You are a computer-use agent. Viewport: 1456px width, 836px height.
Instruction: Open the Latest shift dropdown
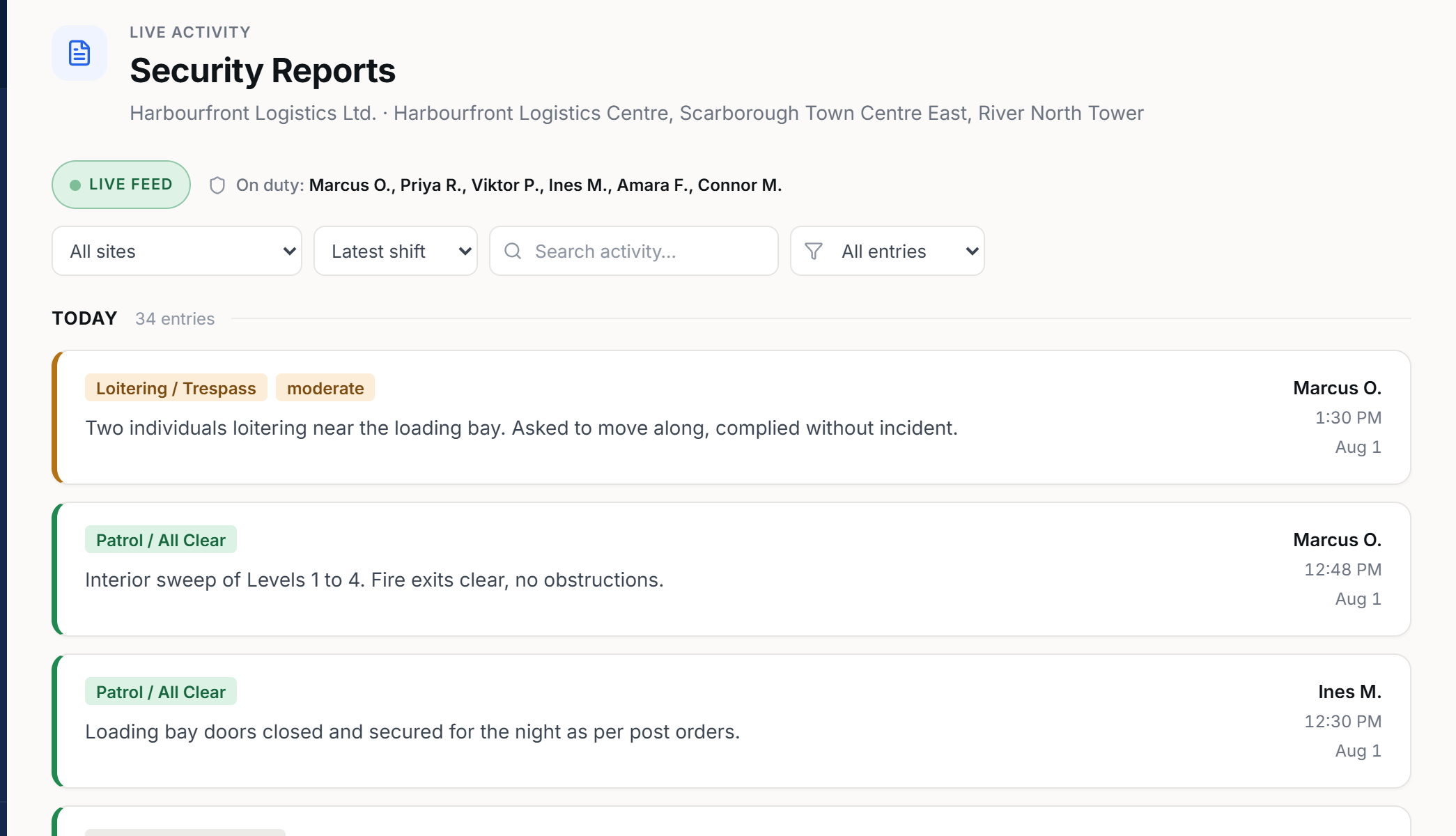[396, 251]
